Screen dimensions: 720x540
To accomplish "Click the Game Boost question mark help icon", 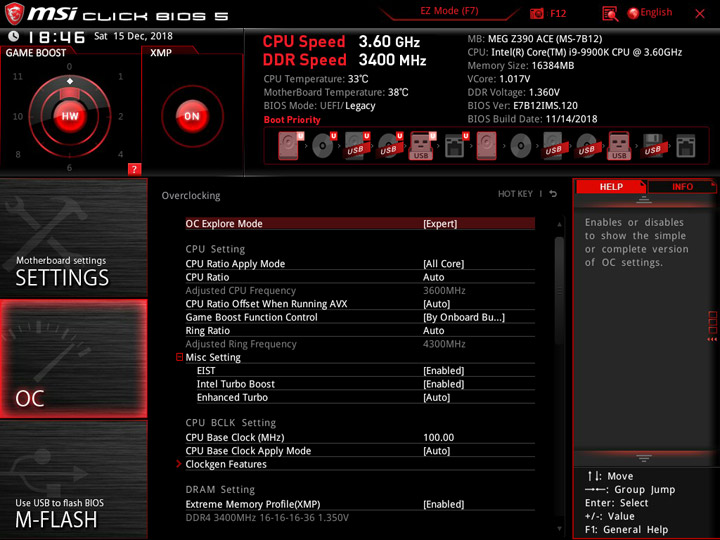I will click(134, 169).
